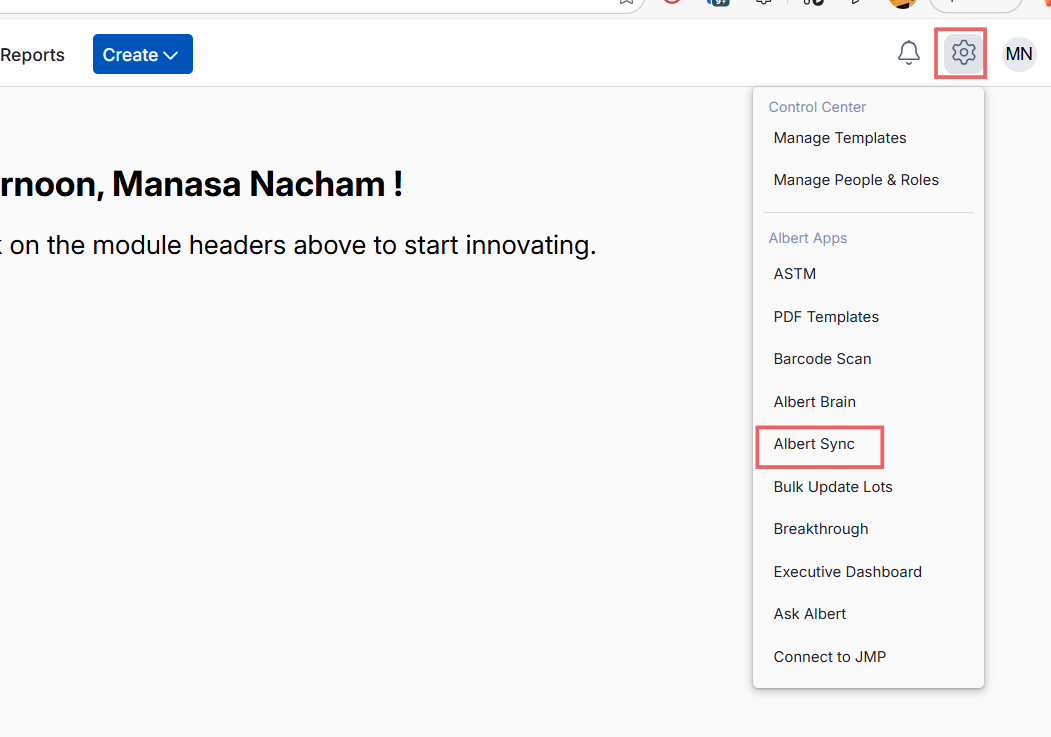Screen dimensions: 1051x737
Task: Click the red circular browser extension icon
Action: point(672,2)
